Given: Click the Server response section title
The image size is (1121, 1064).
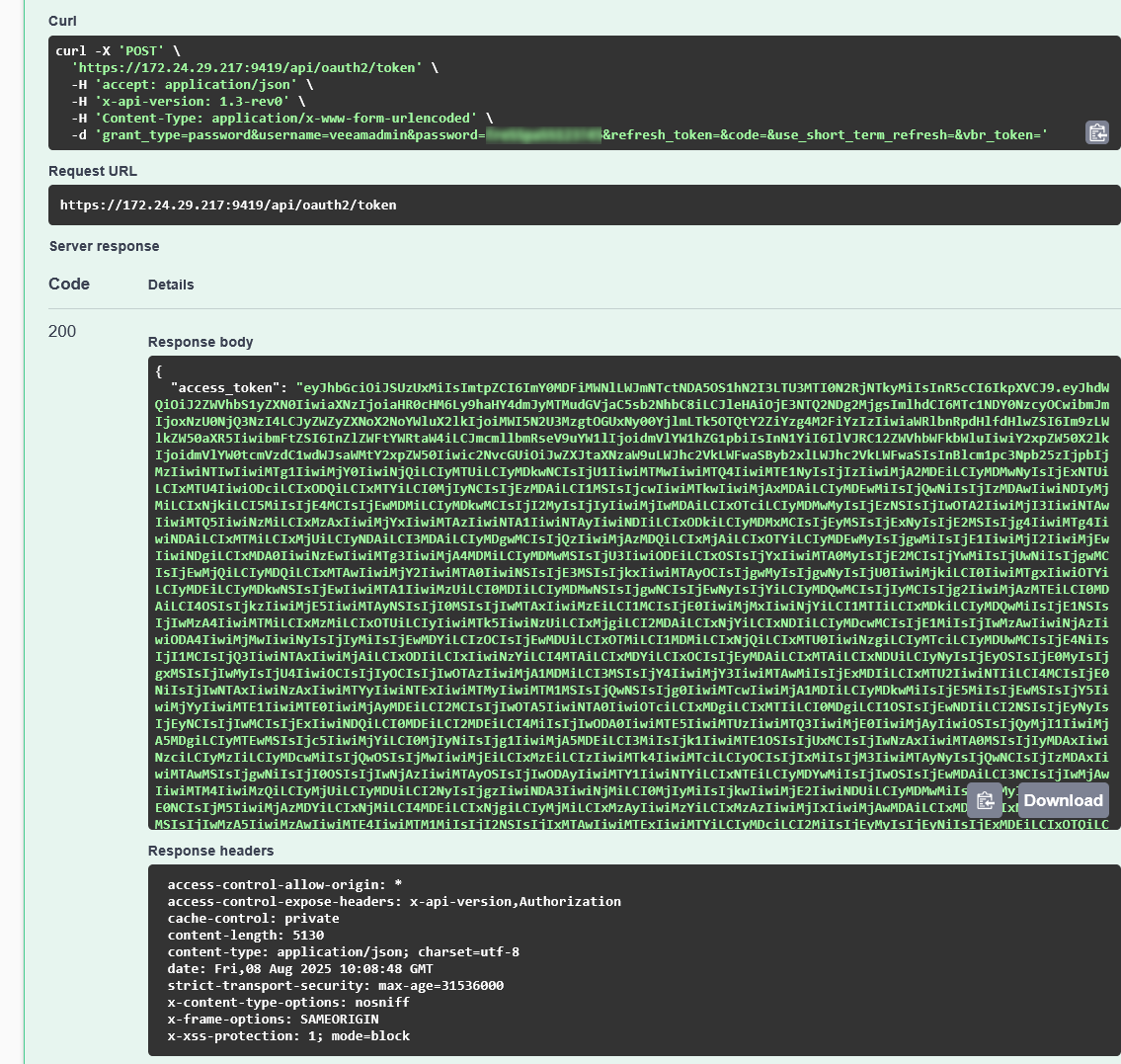Looking at the screenshot, I should [104, 246].
